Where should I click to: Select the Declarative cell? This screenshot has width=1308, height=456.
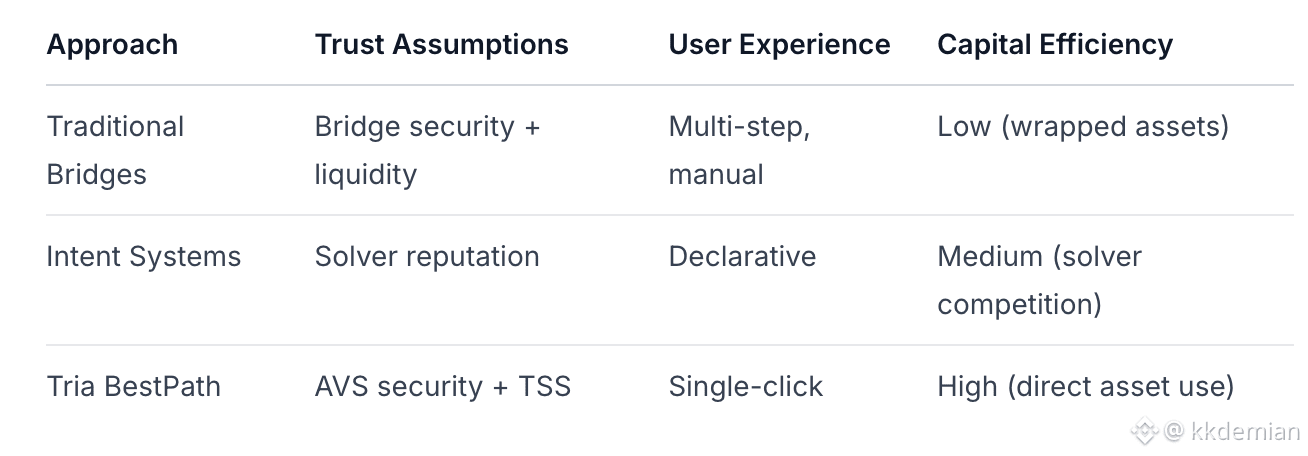click(x=742, y=257)
